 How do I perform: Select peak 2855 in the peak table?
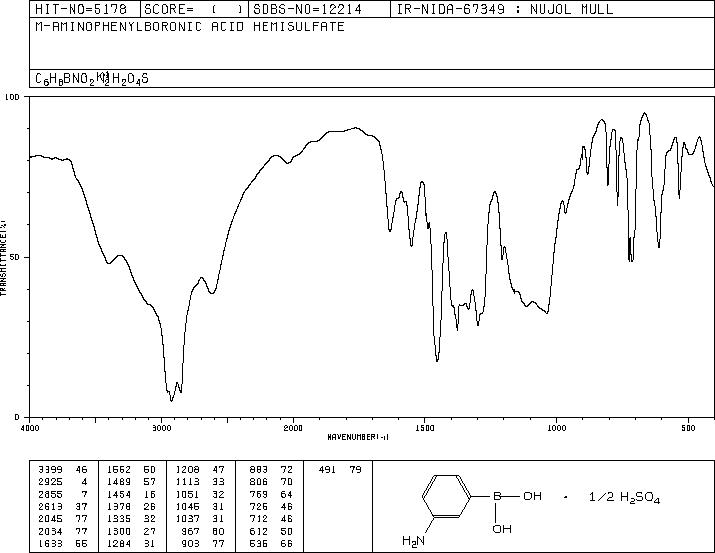point(50,495)
